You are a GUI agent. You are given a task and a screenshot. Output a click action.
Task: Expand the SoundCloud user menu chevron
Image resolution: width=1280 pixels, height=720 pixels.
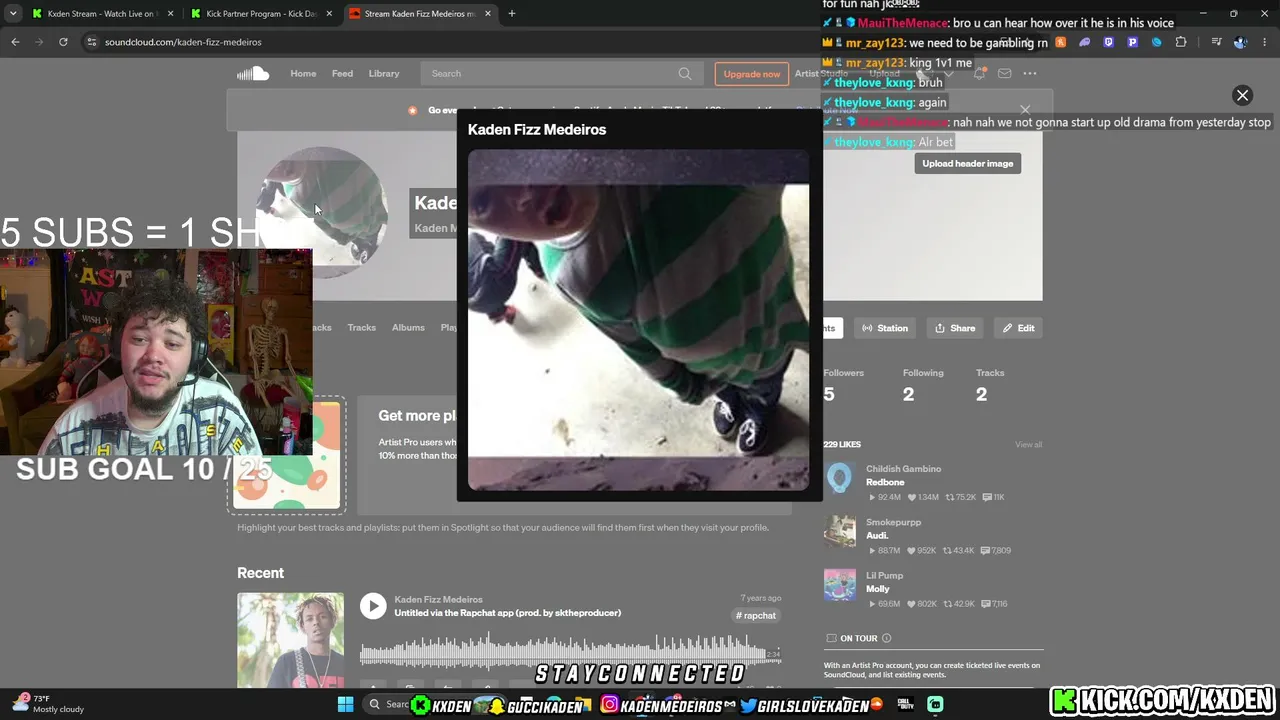(948, 74)
